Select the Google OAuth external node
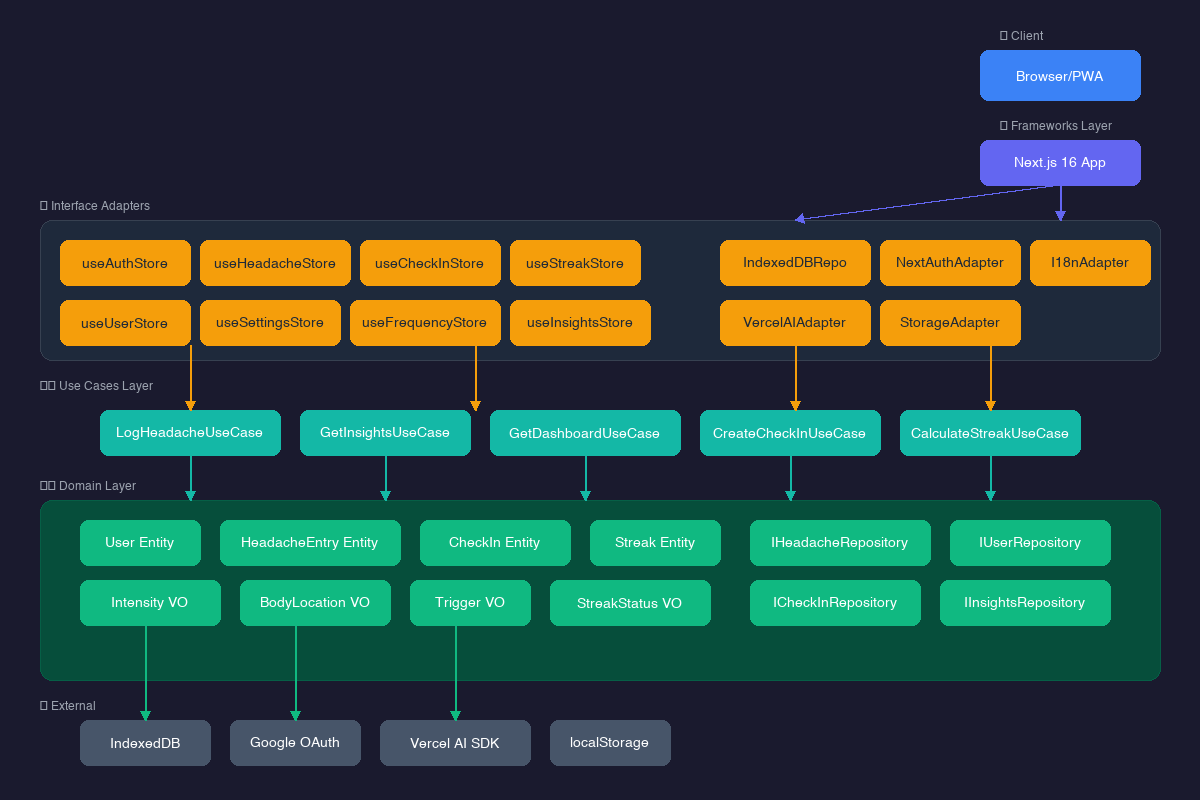 point(295,743)
